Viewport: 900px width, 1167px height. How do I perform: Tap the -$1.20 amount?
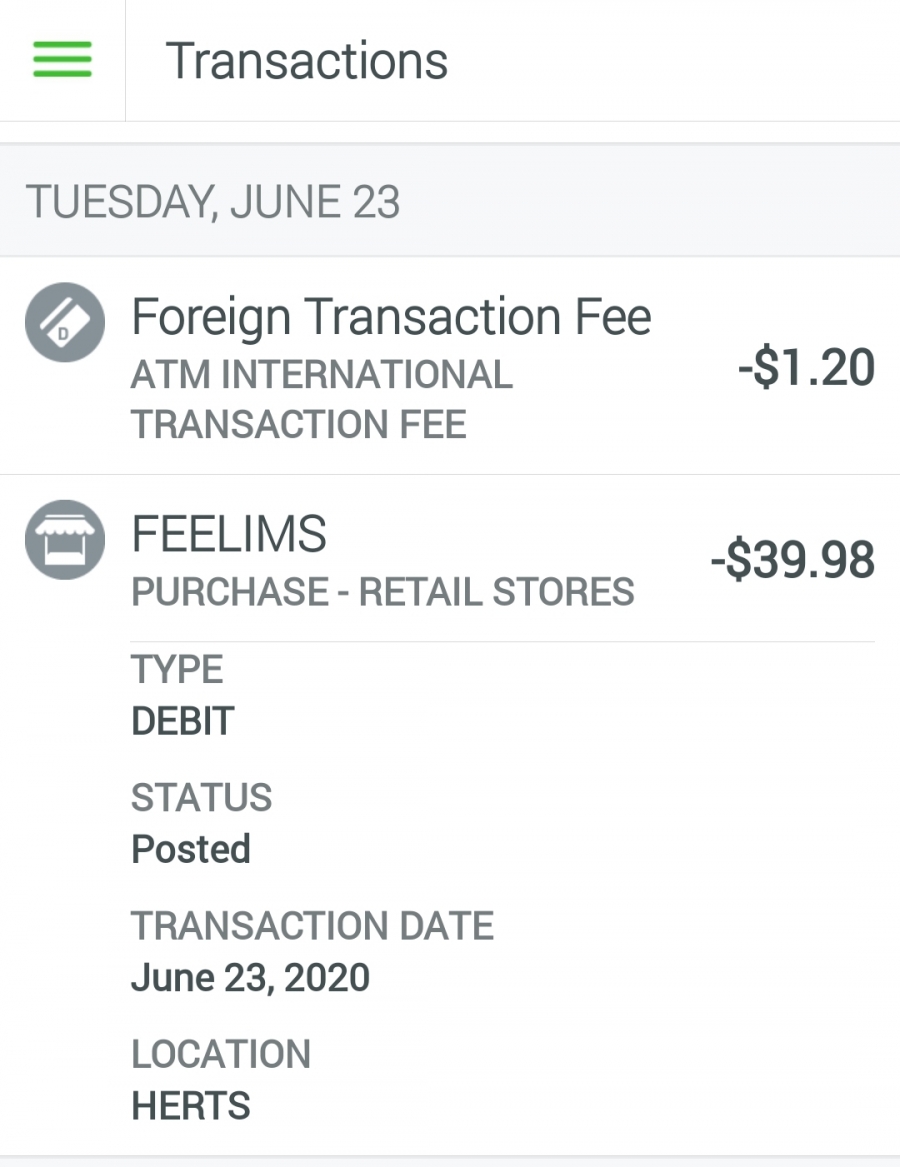coord(806,367)
